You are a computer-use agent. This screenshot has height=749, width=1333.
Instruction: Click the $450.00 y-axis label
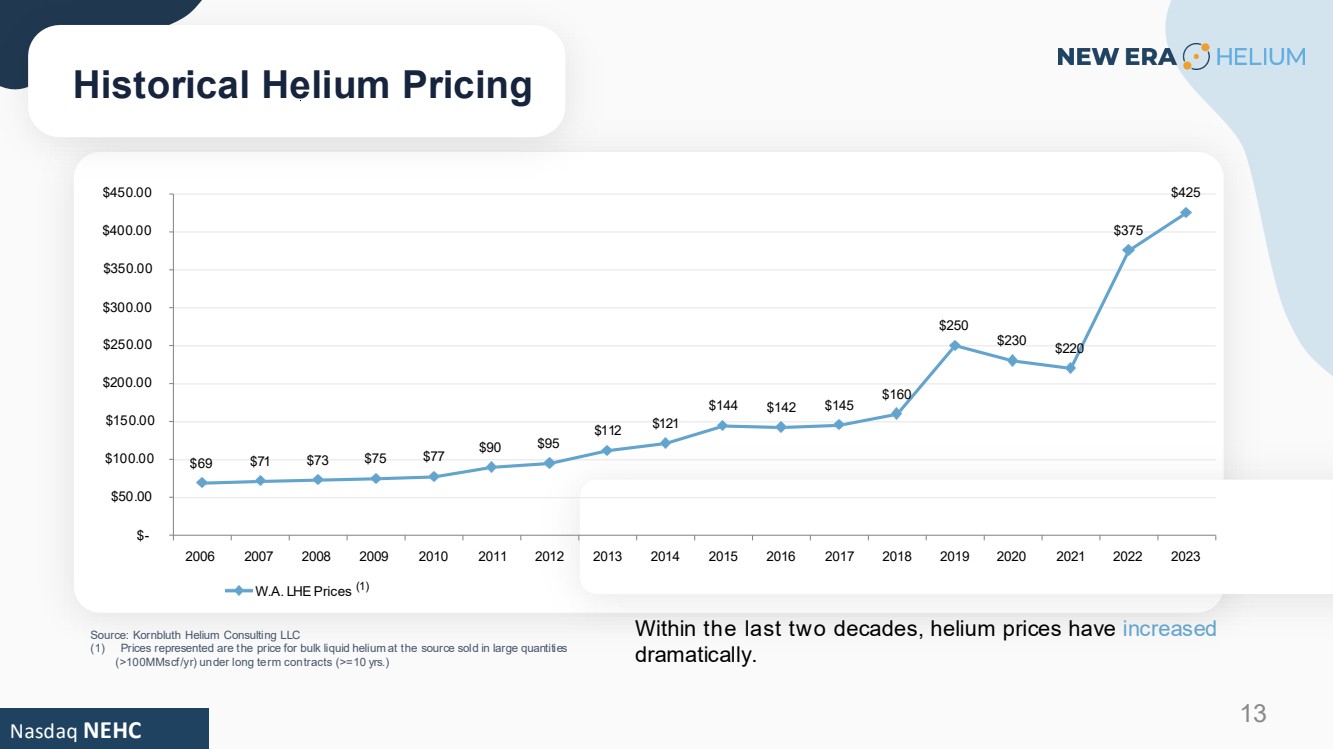point(128,193)
